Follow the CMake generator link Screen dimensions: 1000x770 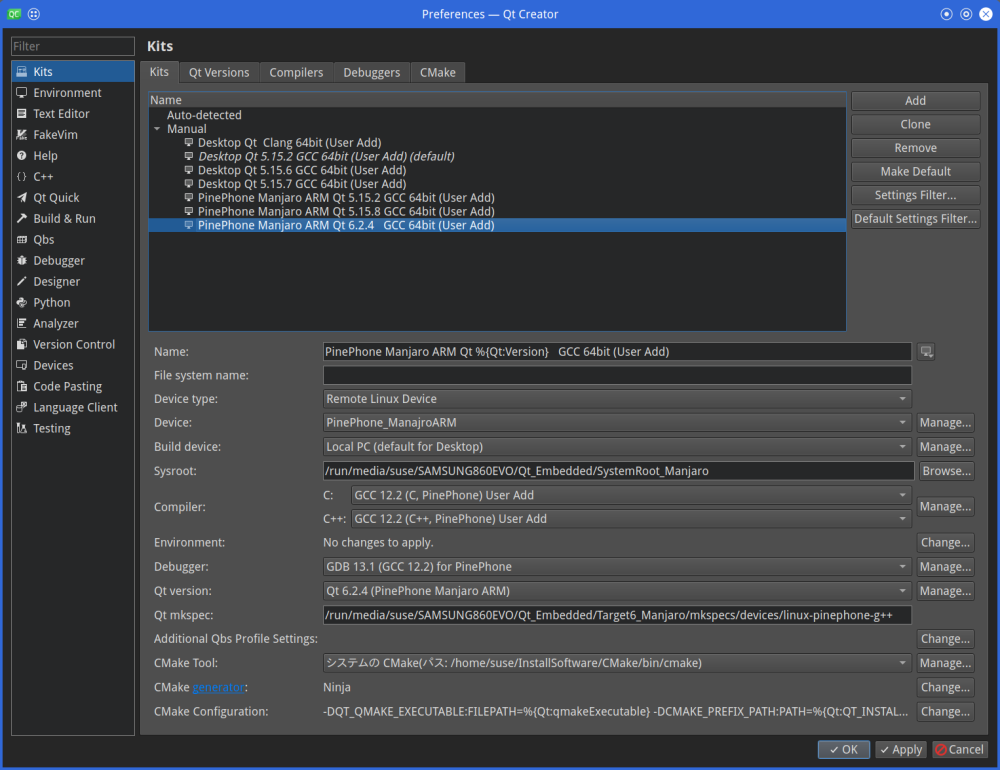(218, 687)
